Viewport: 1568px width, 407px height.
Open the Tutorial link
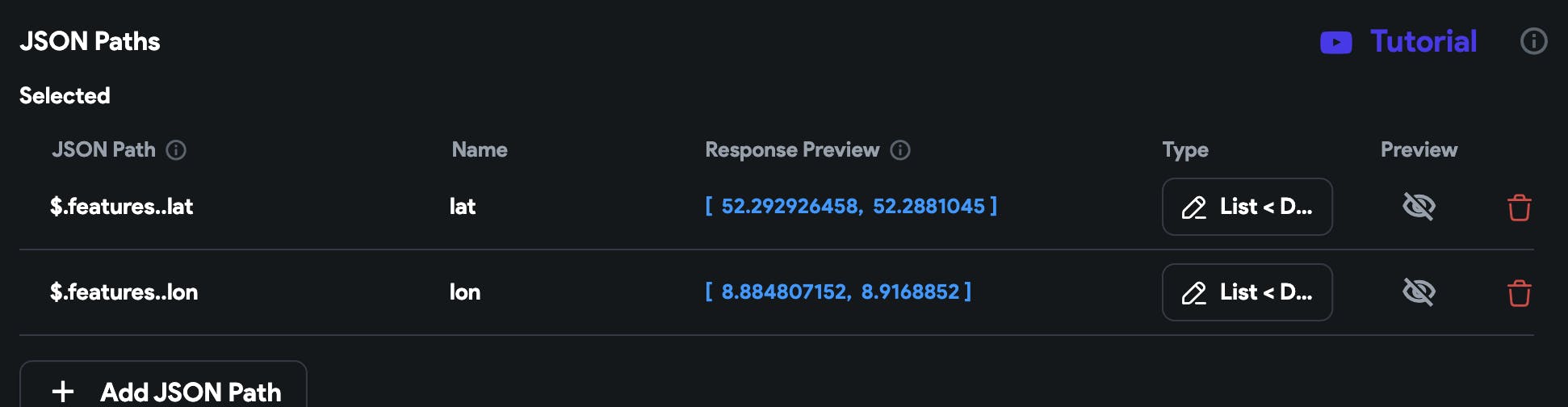click(1423, 42)
